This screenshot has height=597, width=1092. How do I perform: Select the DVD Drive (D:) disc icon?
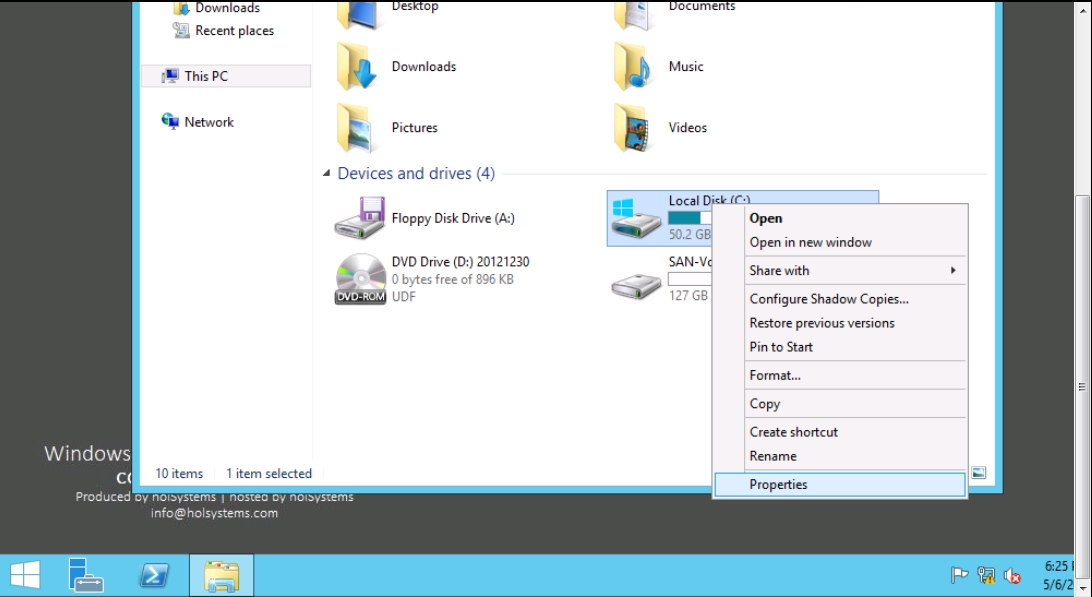click(x=360, y=279)
